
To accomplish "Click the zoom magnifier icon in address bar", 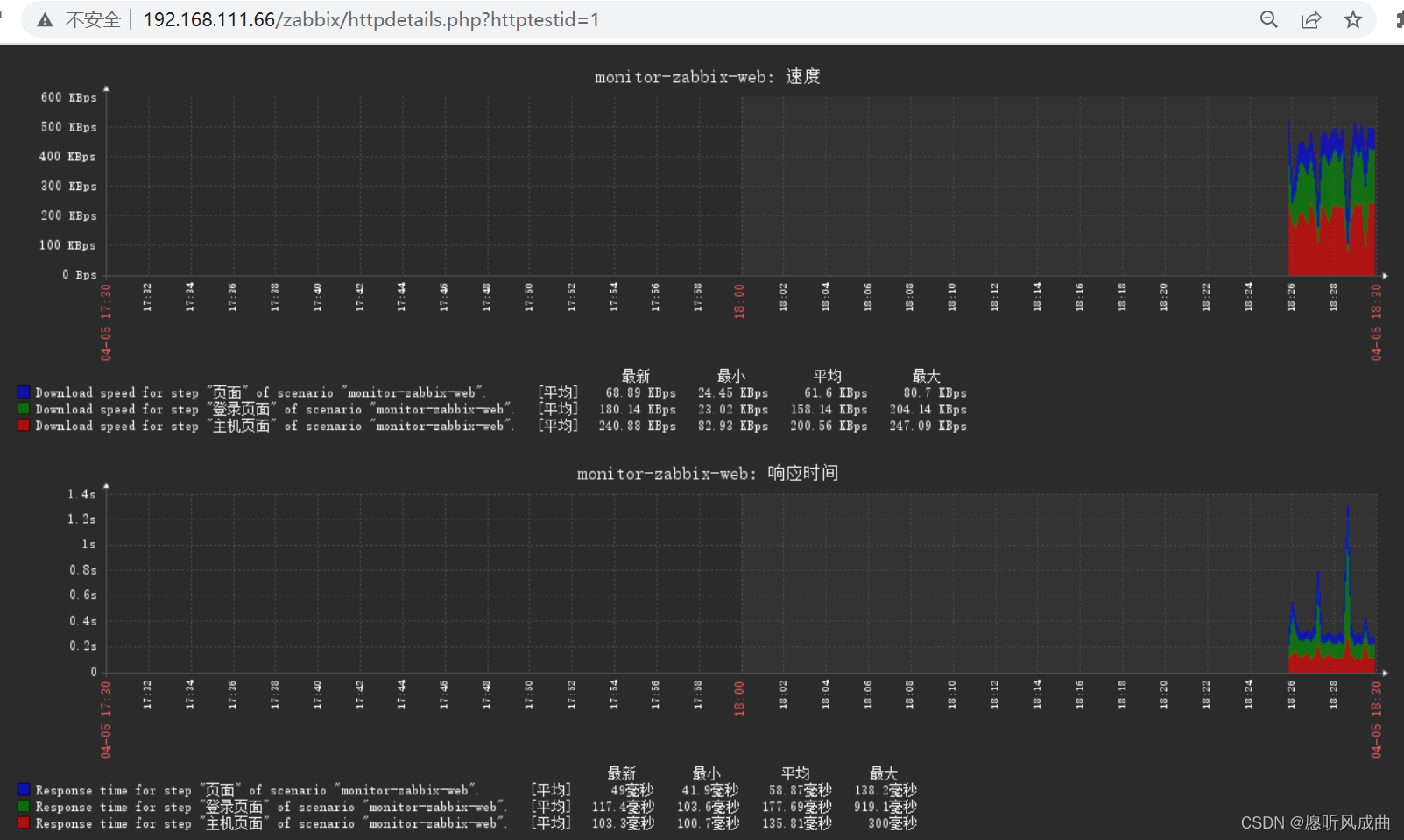I will pos(1268,19).
